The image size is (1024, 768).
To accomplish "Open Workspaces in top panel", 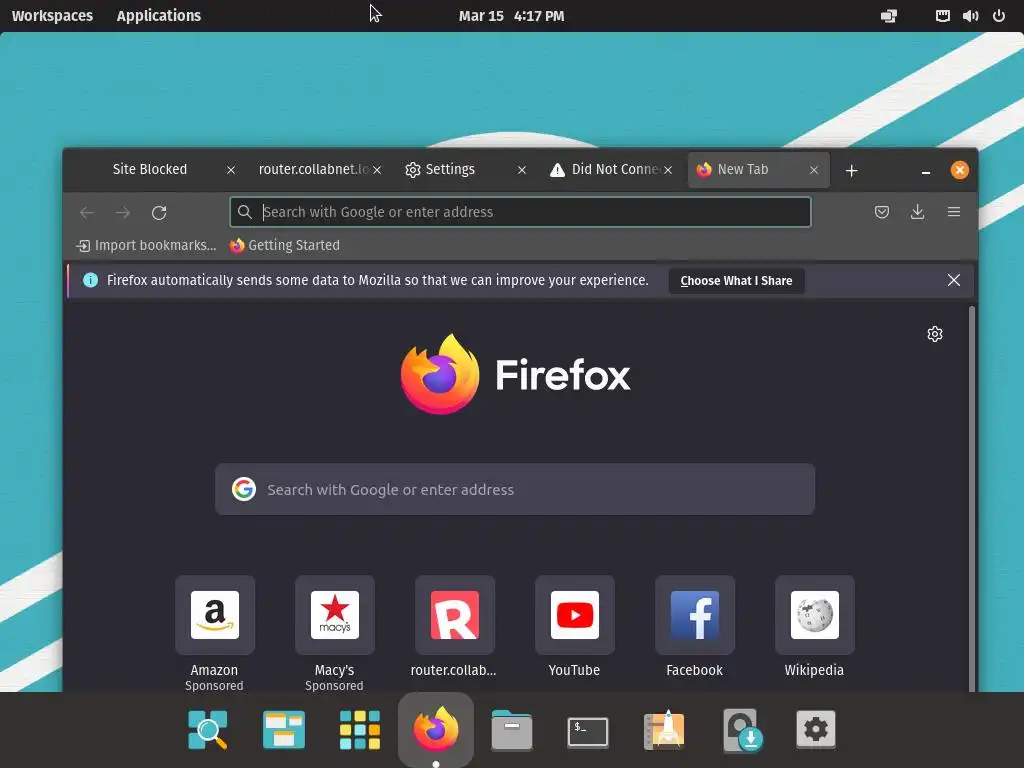I will (52, 16).
